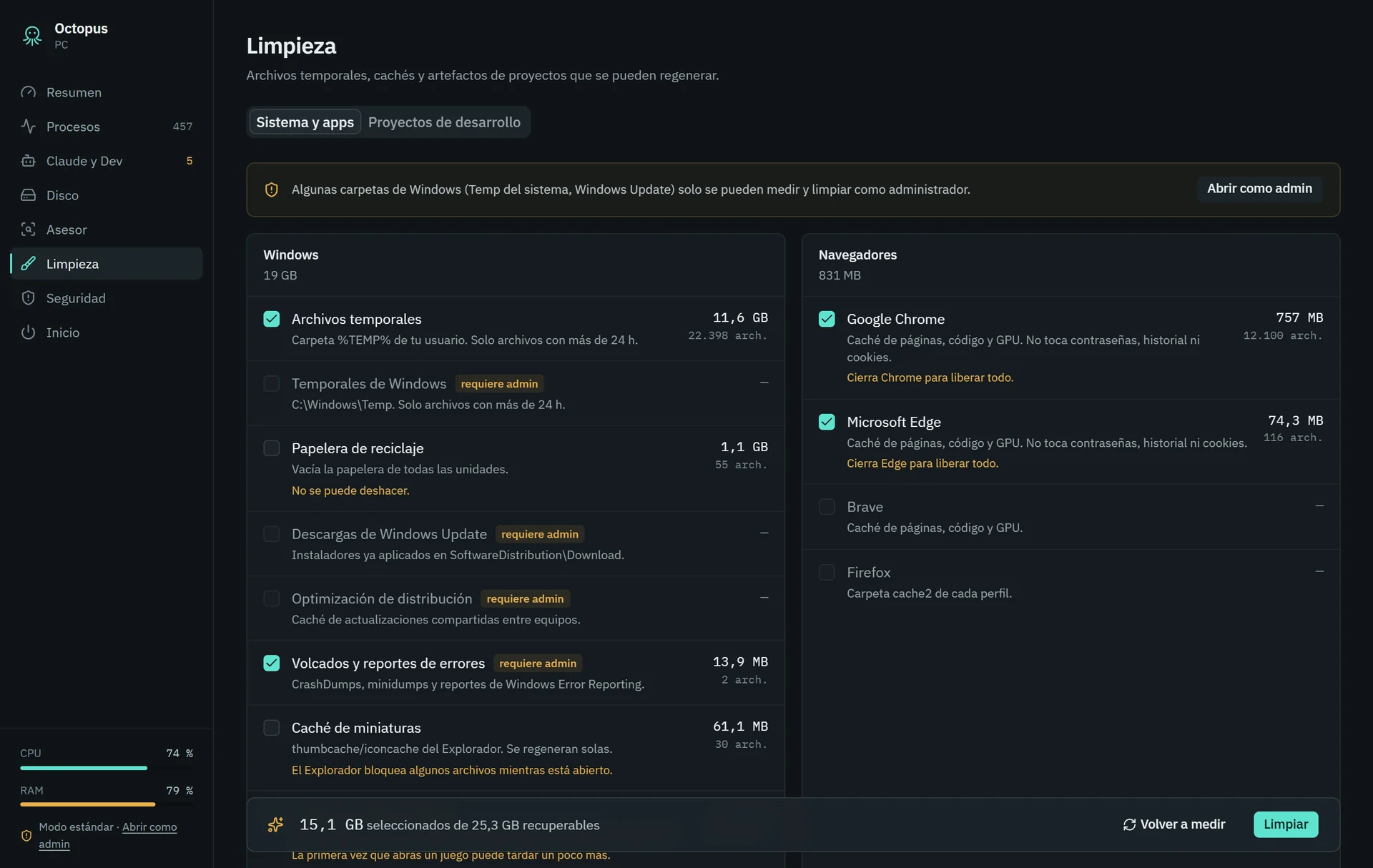Click the Claude y Dev robot icon

tap(28, 161)
